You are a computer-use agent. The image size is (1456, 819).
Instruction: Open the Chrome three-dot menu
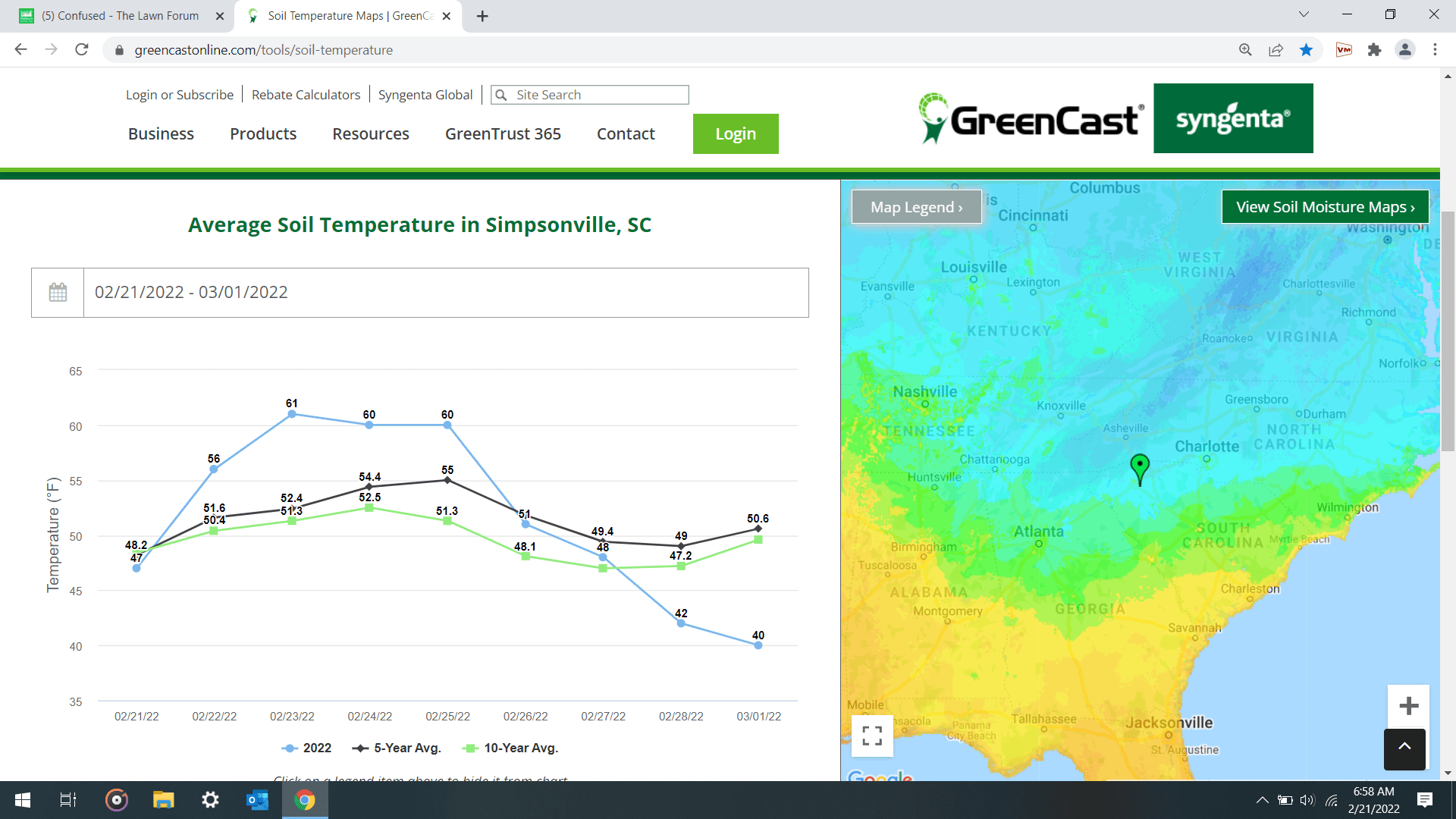point(1435,50)
